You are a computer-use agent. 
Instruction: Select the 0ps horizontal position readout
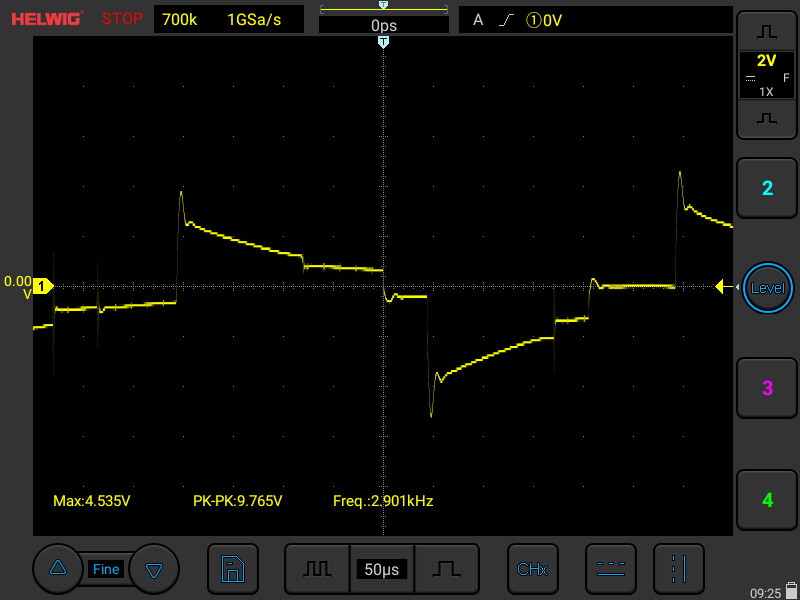pyautogui.click(x=384, y=25)
